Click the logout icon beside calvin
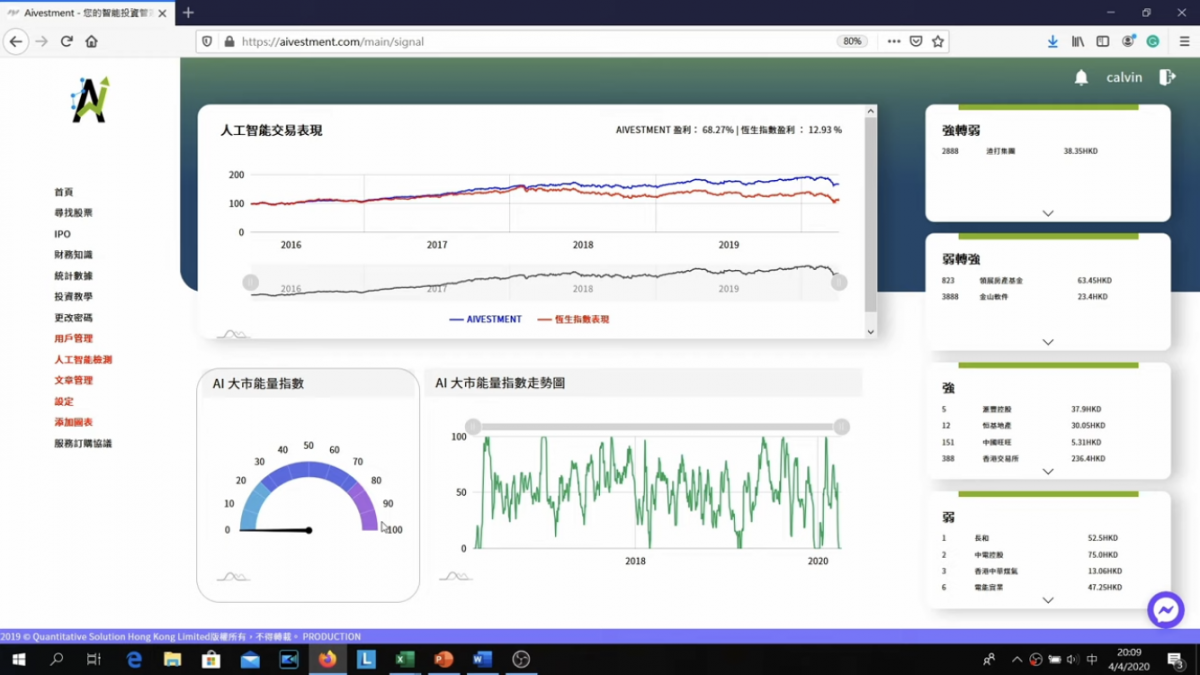This screenshot has height=675, width=1200. pyautogui.click(x=1166, y=77)
